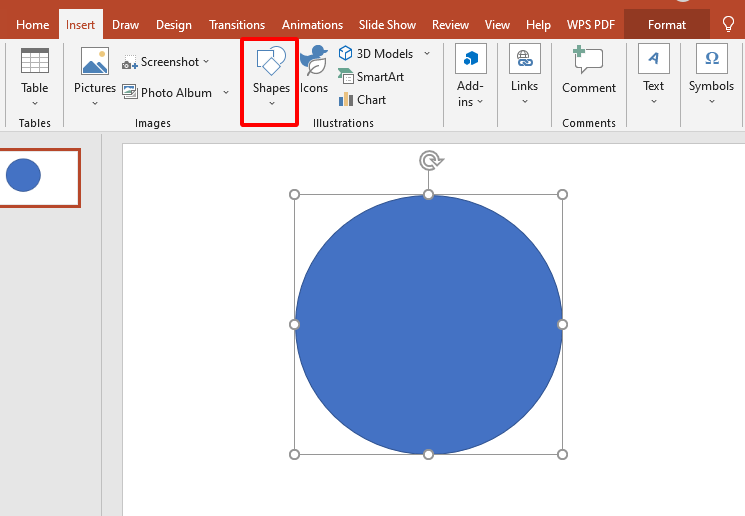Click the Tell Me lightbulb icon
The image size is (745, 516).
point(728,24)
